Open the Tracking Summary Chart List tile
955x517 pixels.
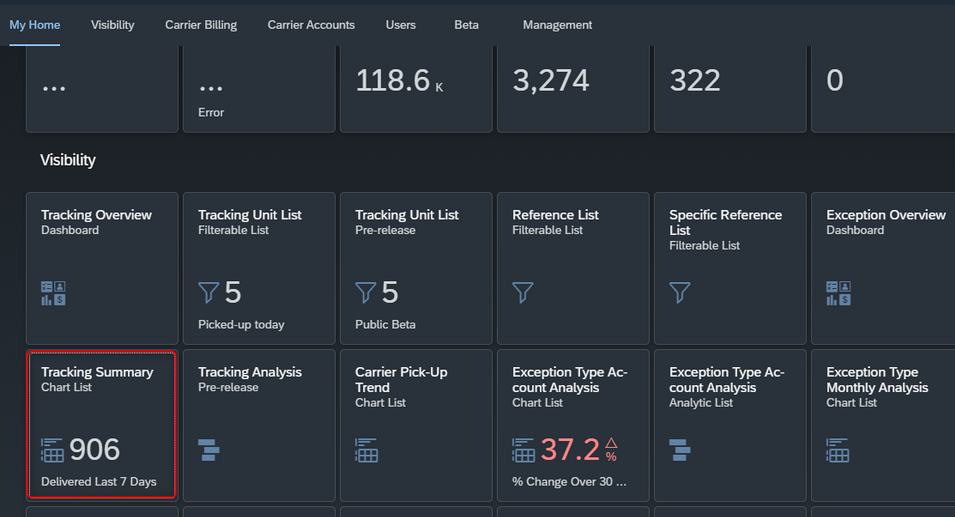(x=102, y=425)
